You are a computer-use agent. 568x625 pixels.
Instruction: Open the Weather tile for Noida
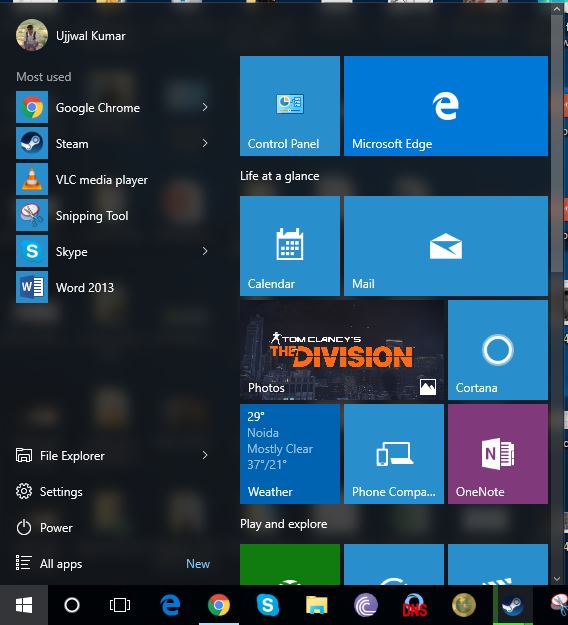coord(290,454)
